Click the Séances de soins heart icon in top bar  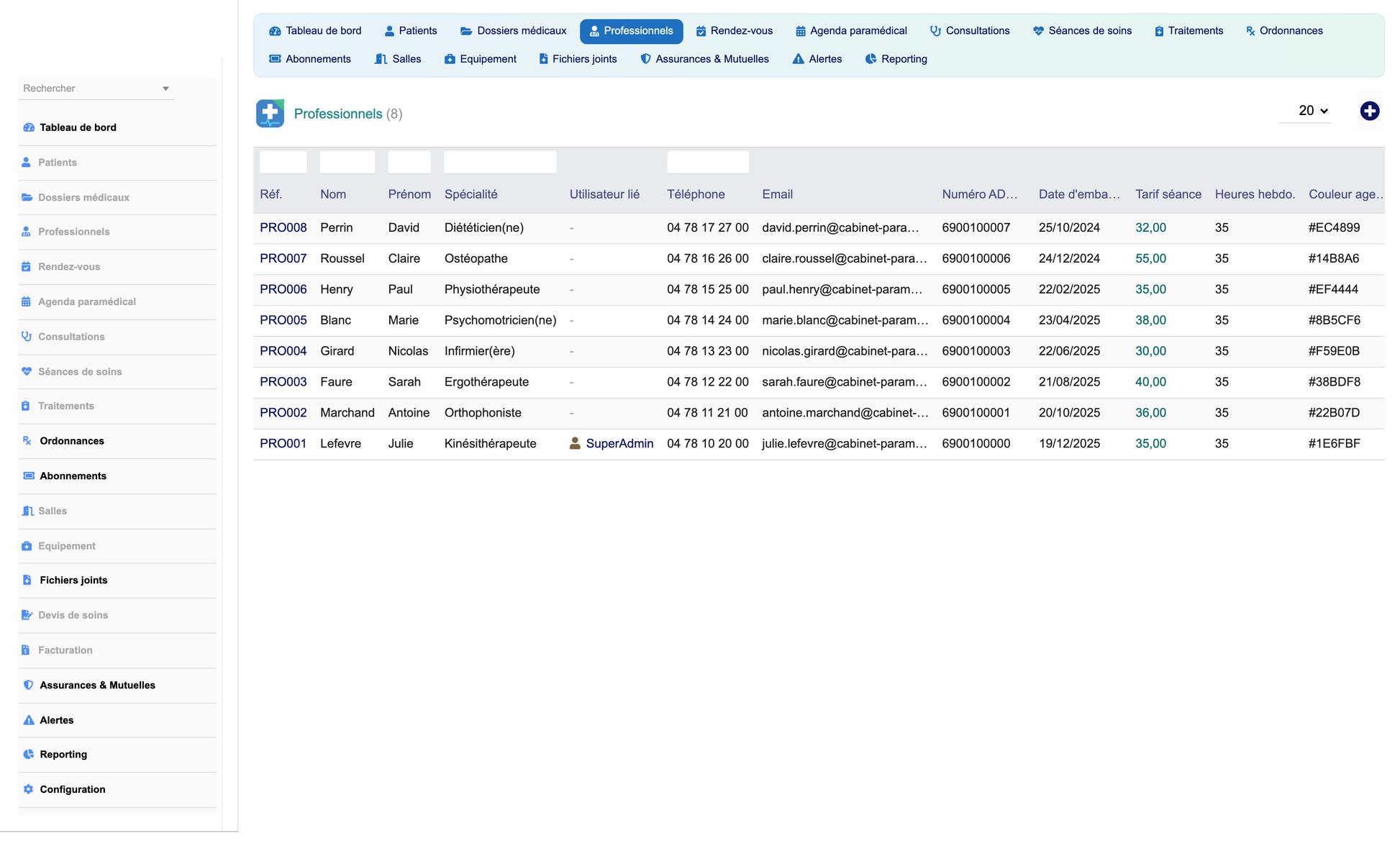[x=1038, y=31]
